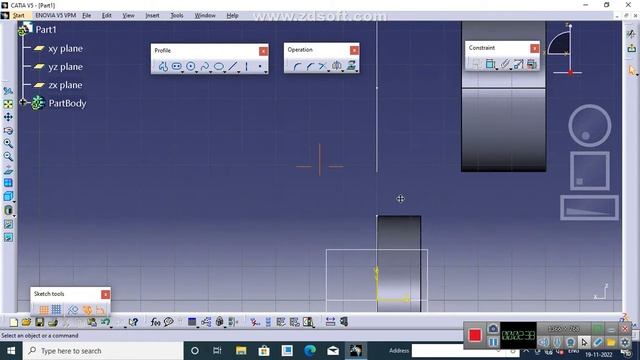
Task: Choose the Chamfer tool in Operation toolbar
Action: point(310,66)
